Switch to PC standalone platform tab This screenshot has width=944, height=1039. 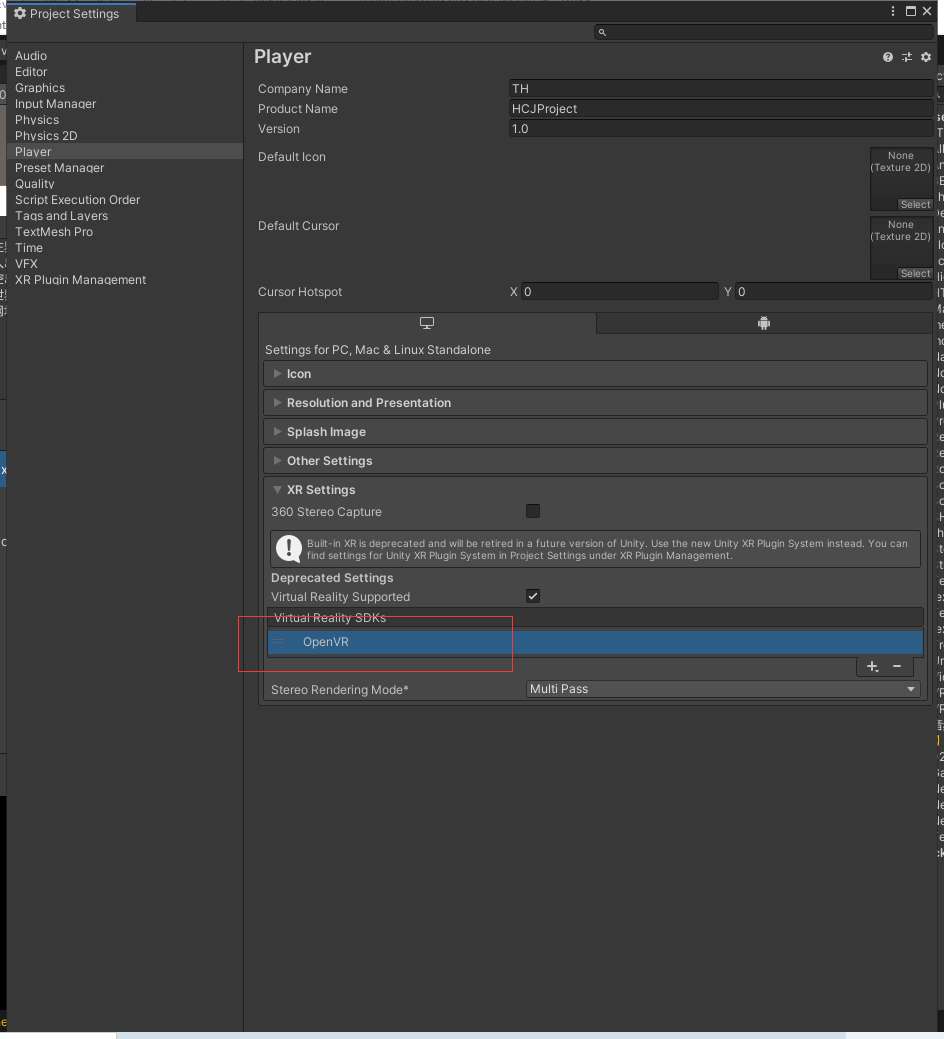[427, 323]
